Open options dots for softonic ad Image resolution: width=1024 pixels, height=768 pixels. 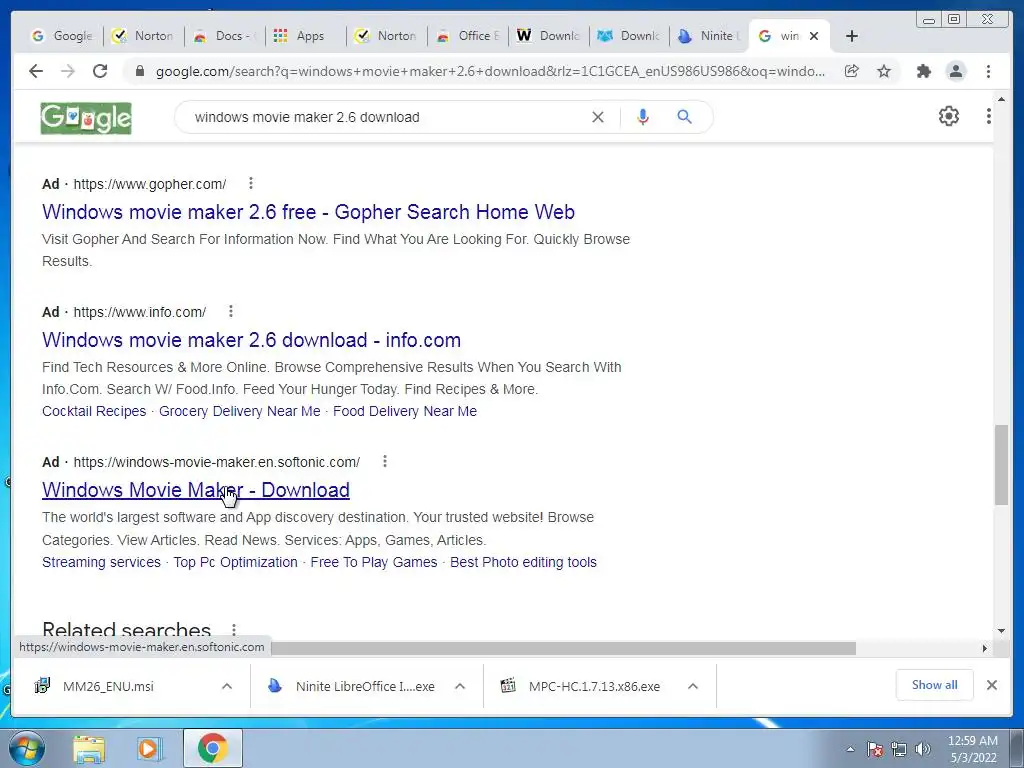coord(385,462)
